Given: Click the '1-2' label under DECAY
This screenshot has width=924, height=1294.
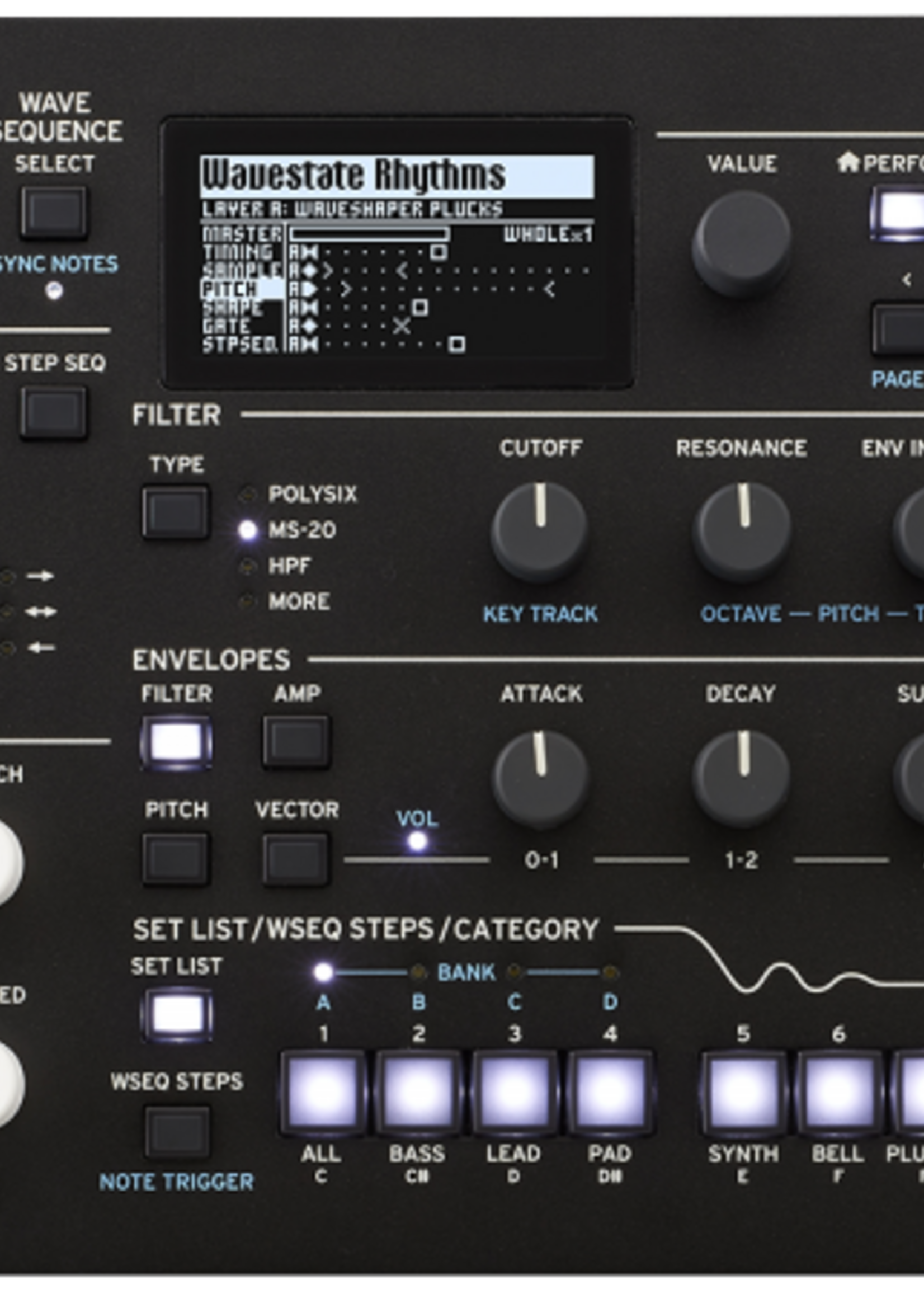Looking at the screenshot, I should 741,860.
